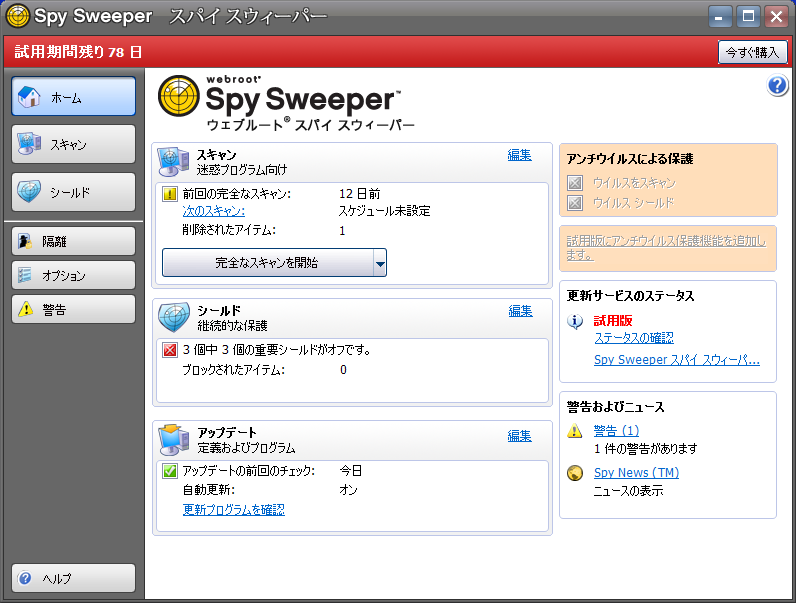Click 1 件の警告があります text

(646, 449)
